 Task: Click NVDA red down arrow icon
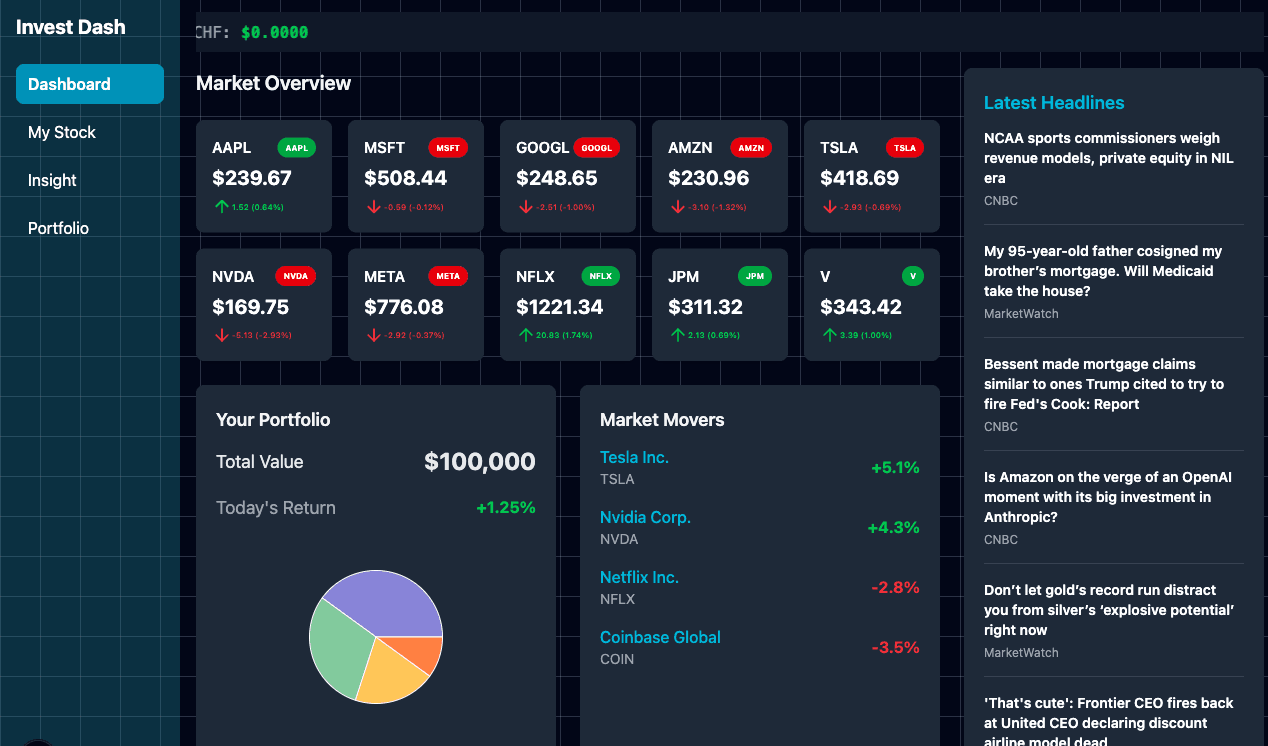pyautogui.click(x=221, y=335)
